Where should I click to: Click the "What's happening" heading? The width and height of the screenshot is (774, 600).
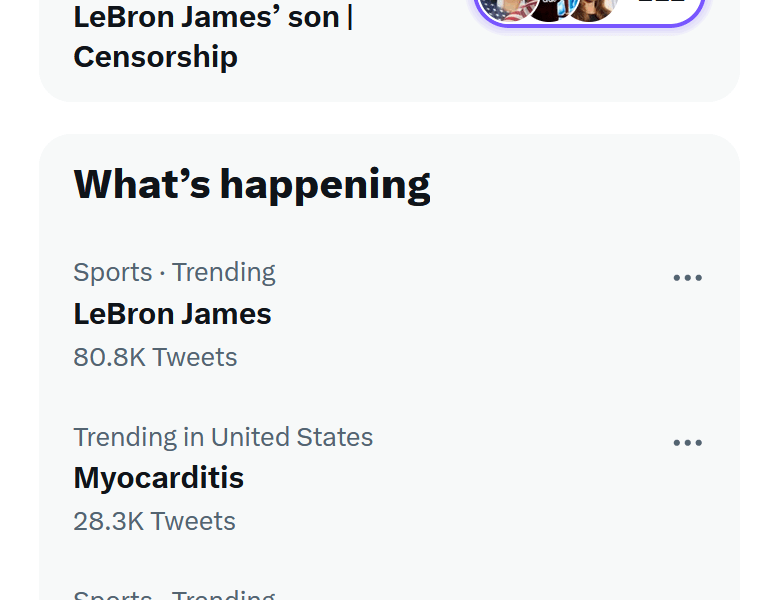click(x=251, y=184)
